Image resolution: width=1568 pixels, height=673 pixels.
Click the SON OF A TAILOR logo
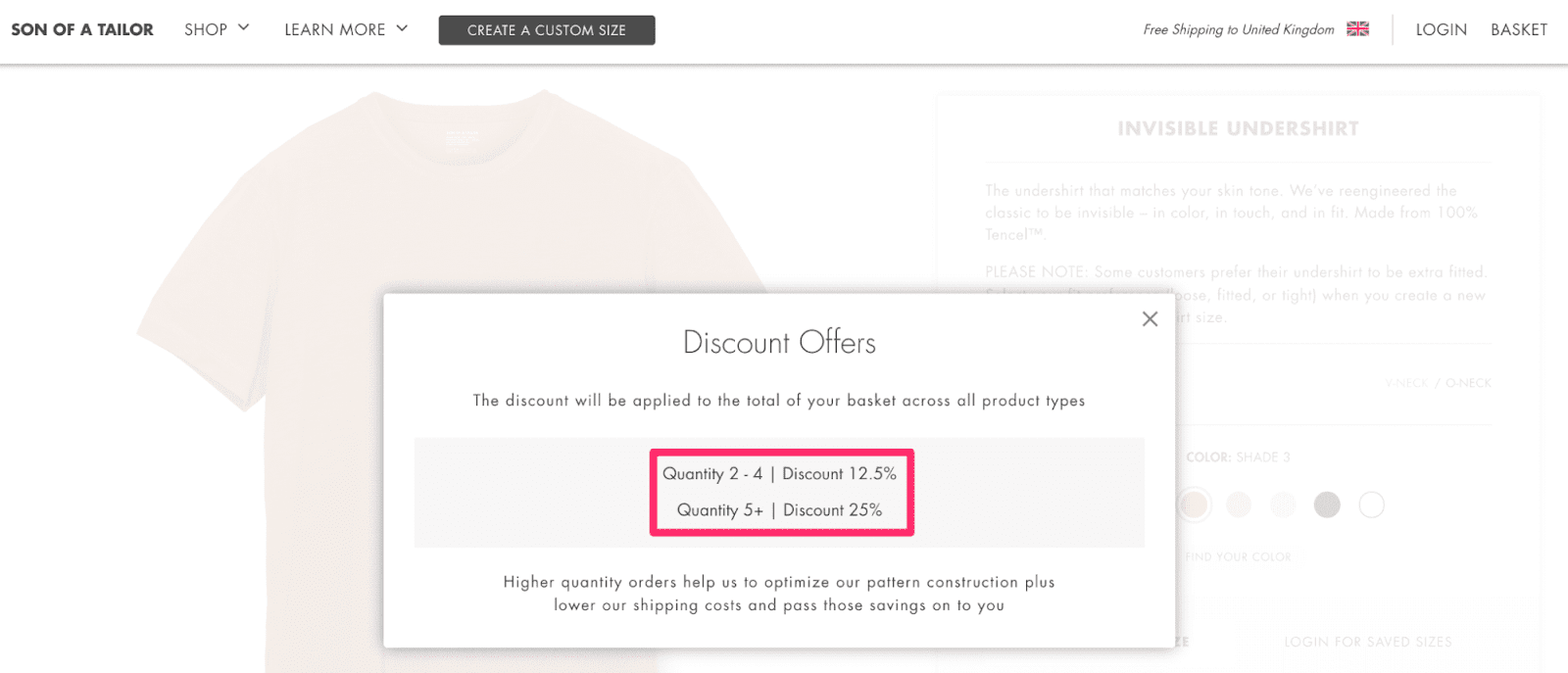click(x=81, y=28)
